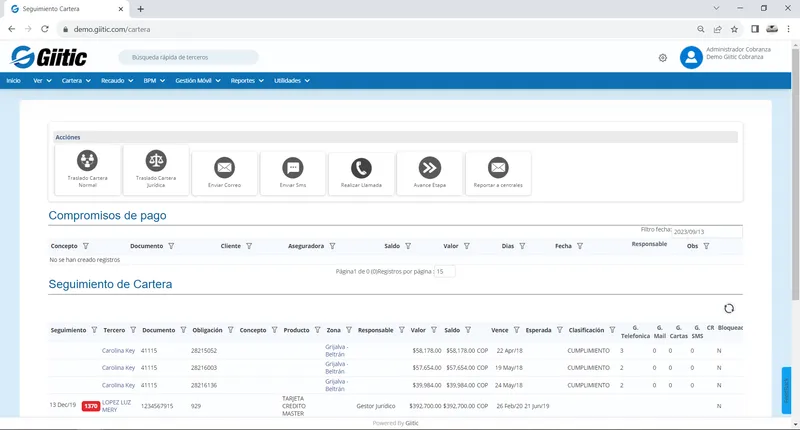Image resolution: width=800 pixels, height=430 pixels.
Task: Click the Filtro fecha date field
Action: pos(707,232)
